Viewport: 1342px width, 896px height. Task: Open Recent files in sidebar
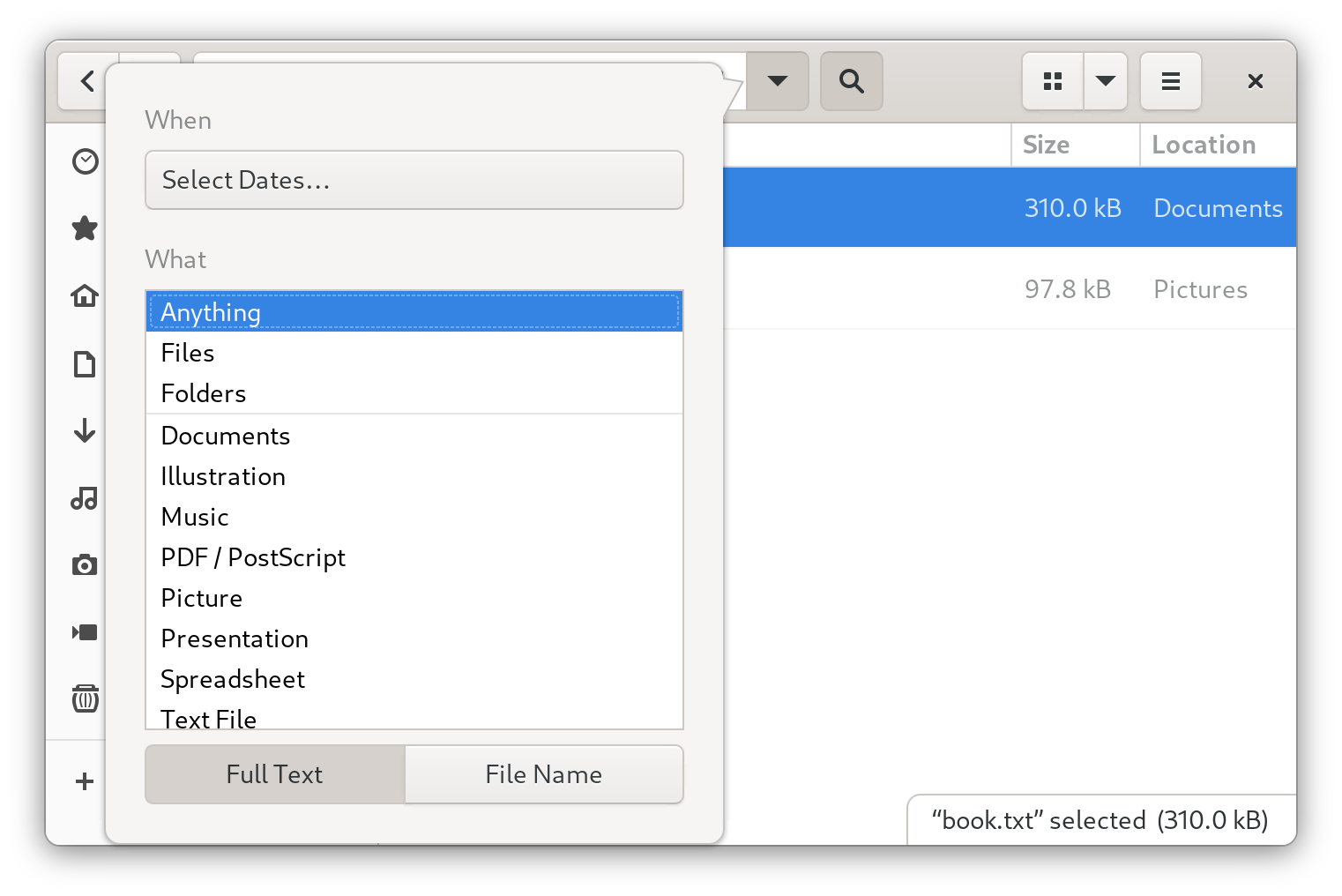click(x=85, y=161)
